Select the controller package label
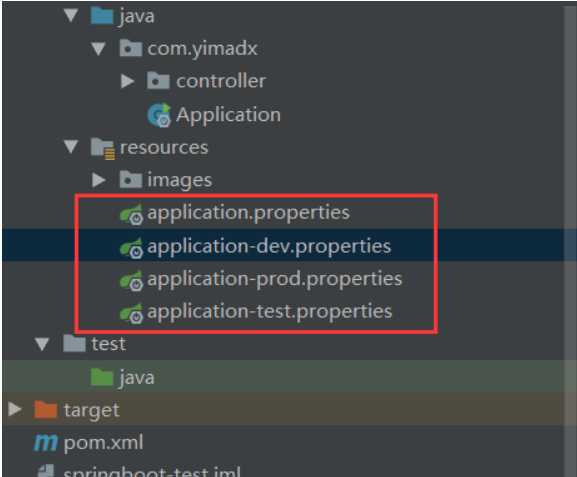Image resolution: width=577 pixels, height=477 pixels. pyautogui.click(x=221, y=81)
